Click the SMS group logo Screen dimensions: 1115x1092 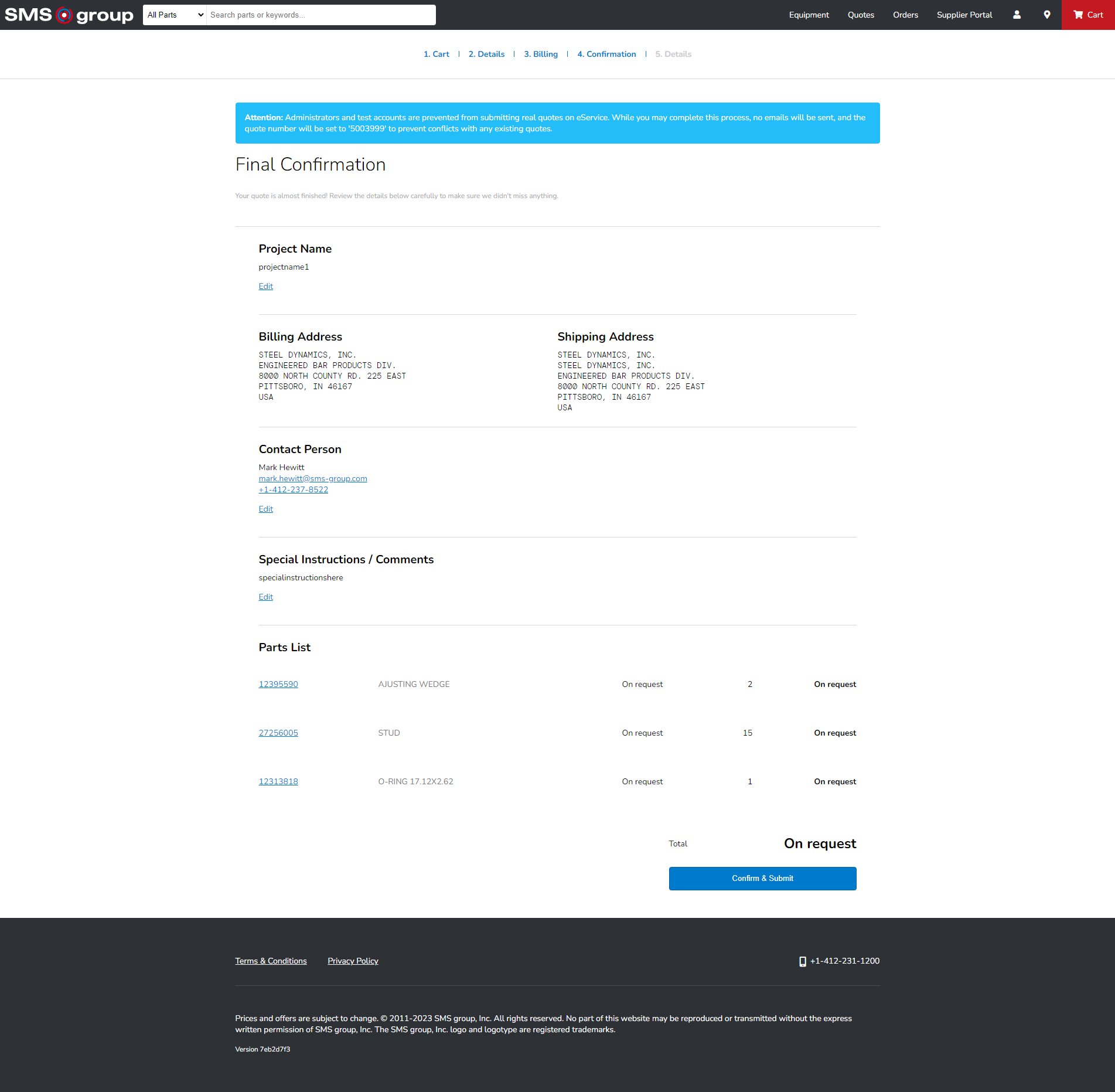pyautogui.click(x=69, y=15)
